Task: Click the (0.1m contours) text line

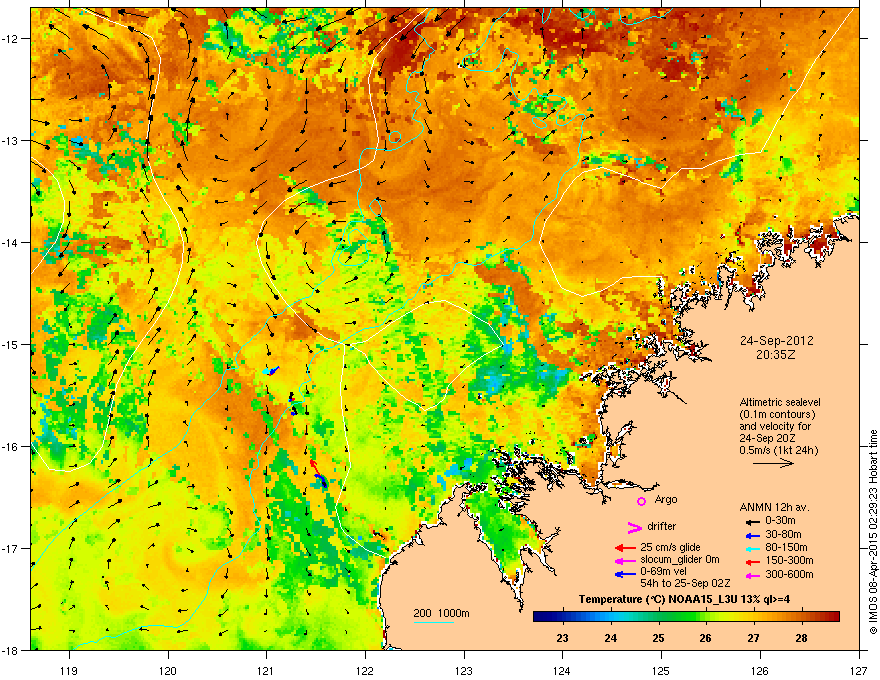Action: tap(777, 415)
